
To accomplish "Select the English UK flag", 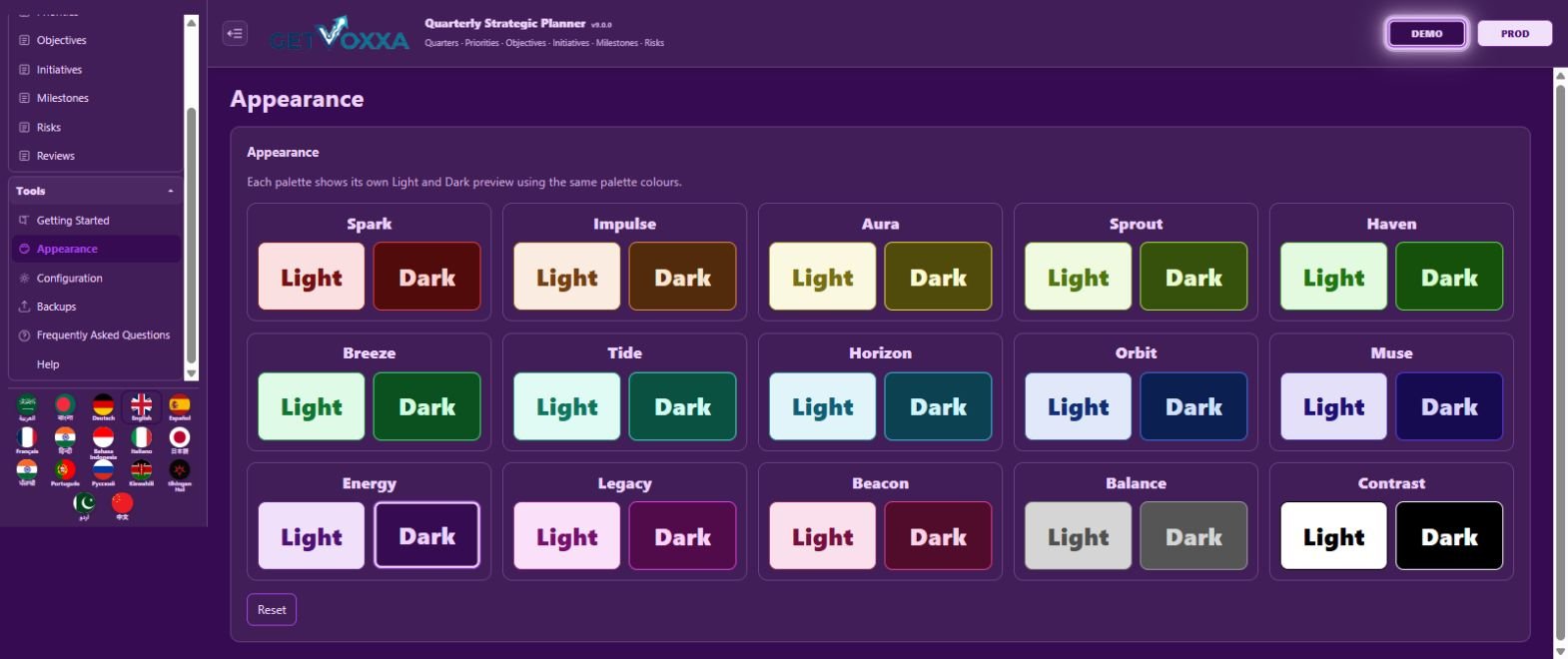I will coord(142,406).
